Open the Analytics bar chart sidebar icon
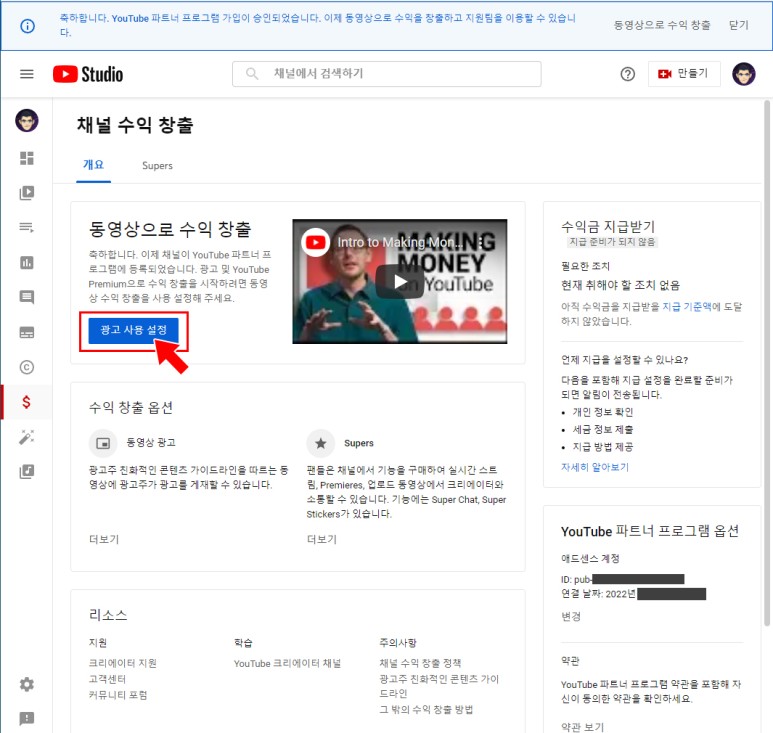This screenshot has width=773, height=733. click(x=27, y=262)
